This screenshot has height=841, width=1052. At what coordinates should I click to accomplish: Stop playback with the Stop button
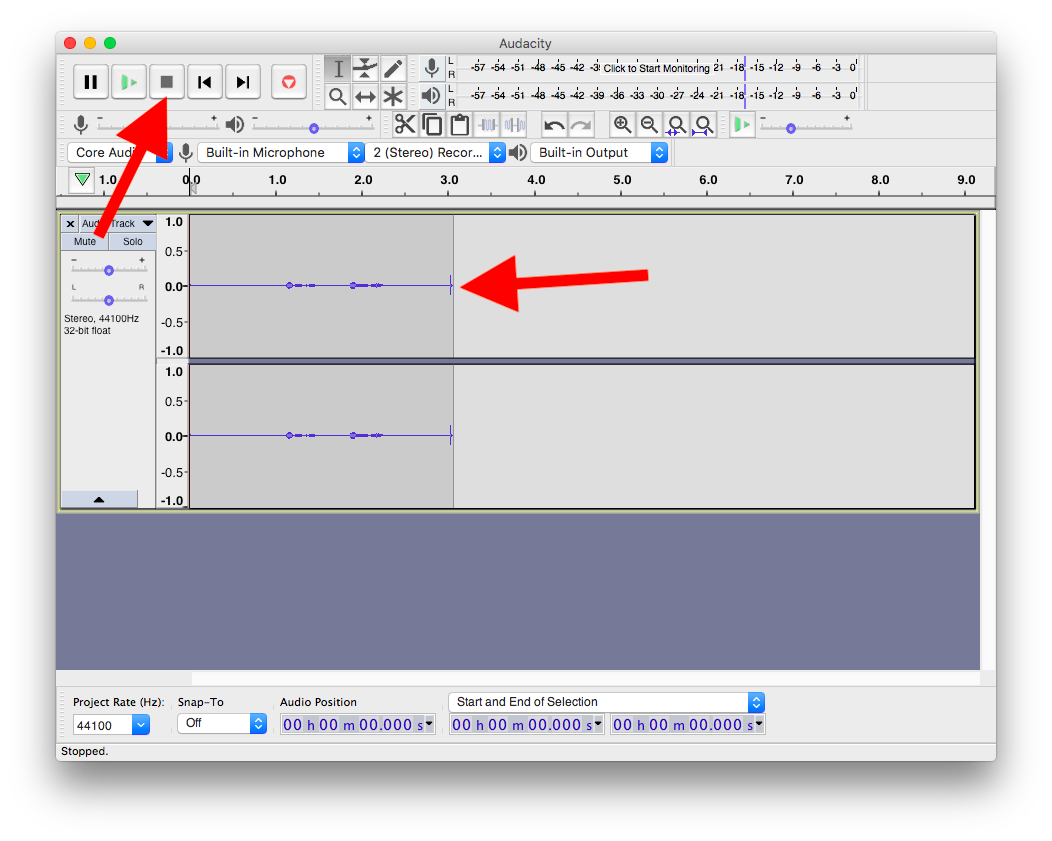(x=167, y=82)
